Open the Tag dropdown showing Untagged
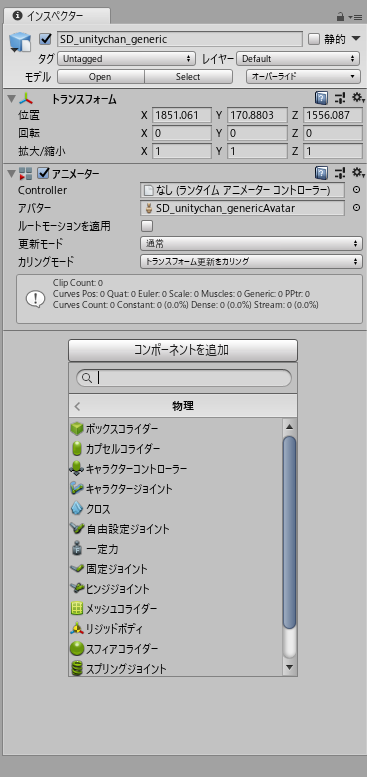This screenshot has width=367, height=777. click(x=126, y=59)
